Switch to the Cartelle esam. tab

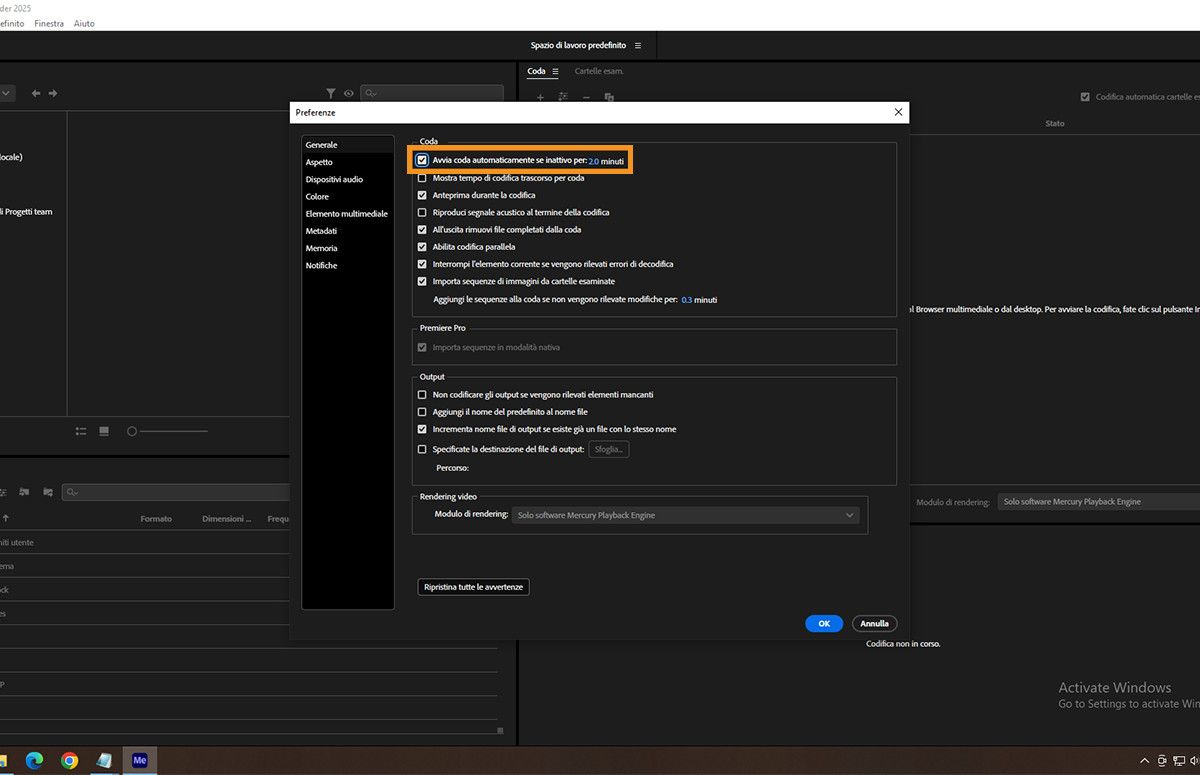[x=599, y=71]
